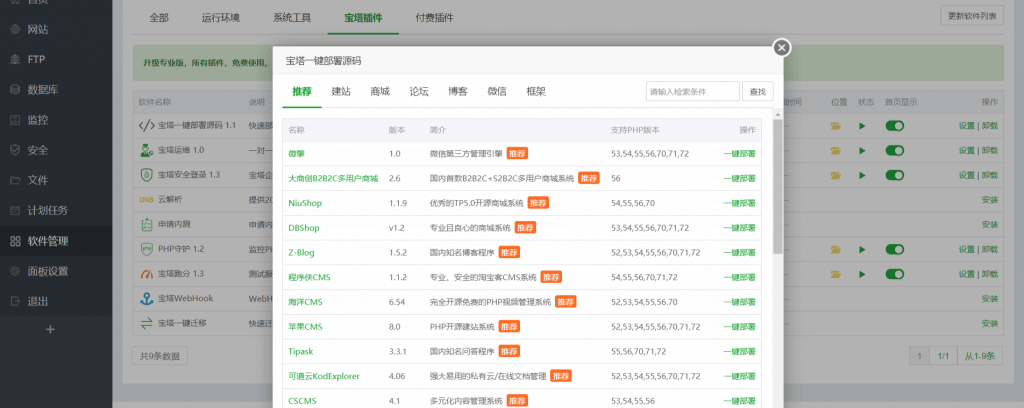This screenshot has height=408, width=1024.
Task: Close the 宝塔一键部署源码 dialog
Action: [x=782, y=48]
